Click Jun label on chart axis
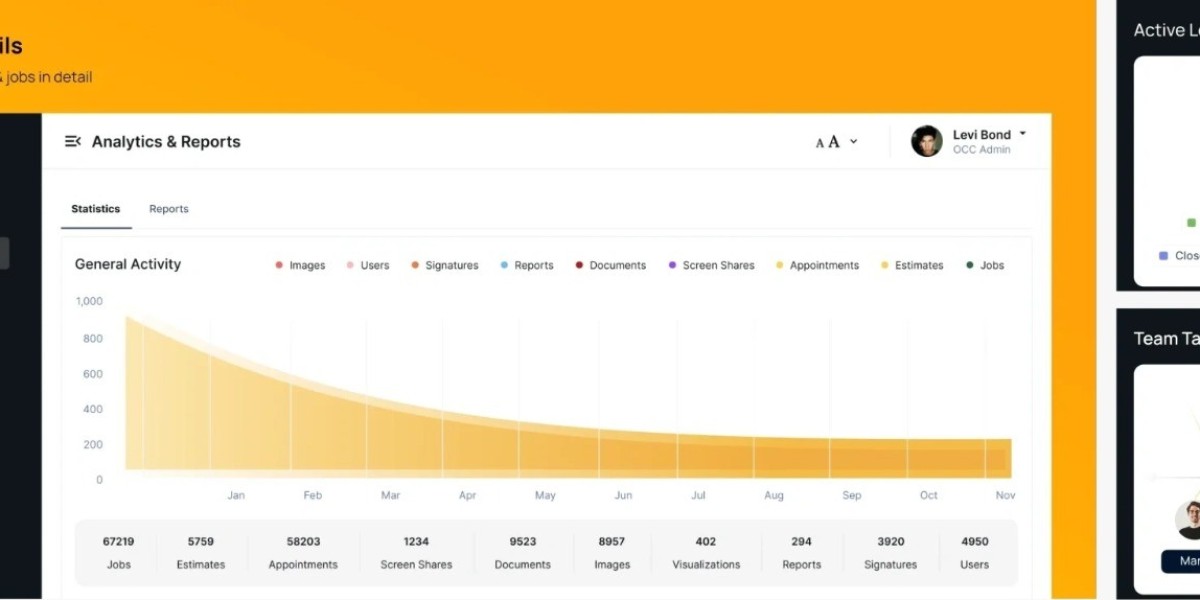This screenshot has width=1200, height=600. coord(623,495)
